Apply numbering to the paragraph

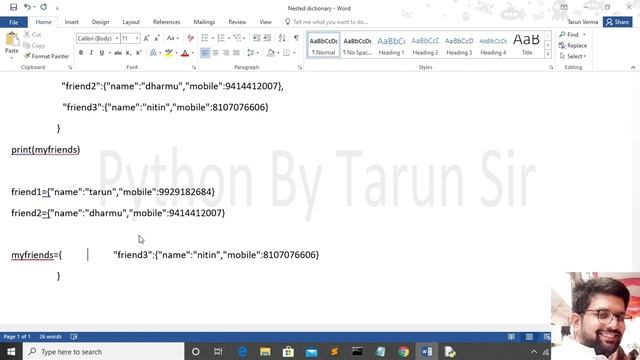click(x=221, y=38)
